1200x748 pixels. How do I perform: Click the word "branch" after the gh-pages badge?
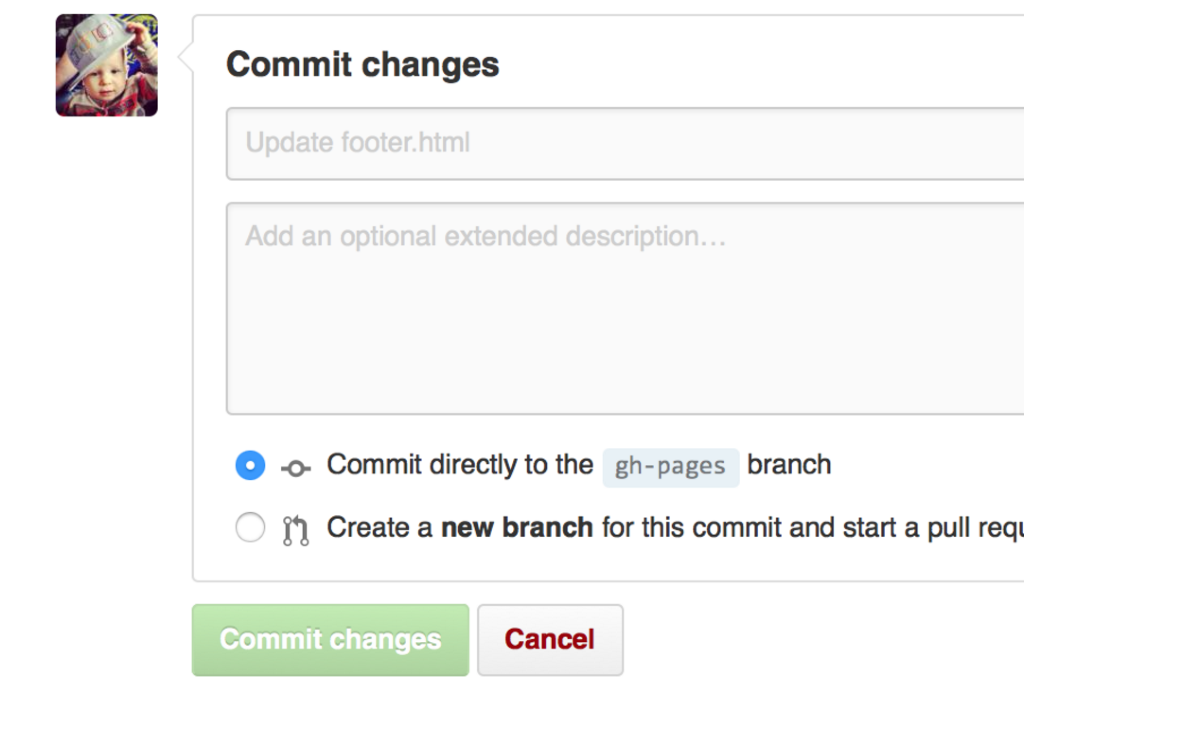789,465
